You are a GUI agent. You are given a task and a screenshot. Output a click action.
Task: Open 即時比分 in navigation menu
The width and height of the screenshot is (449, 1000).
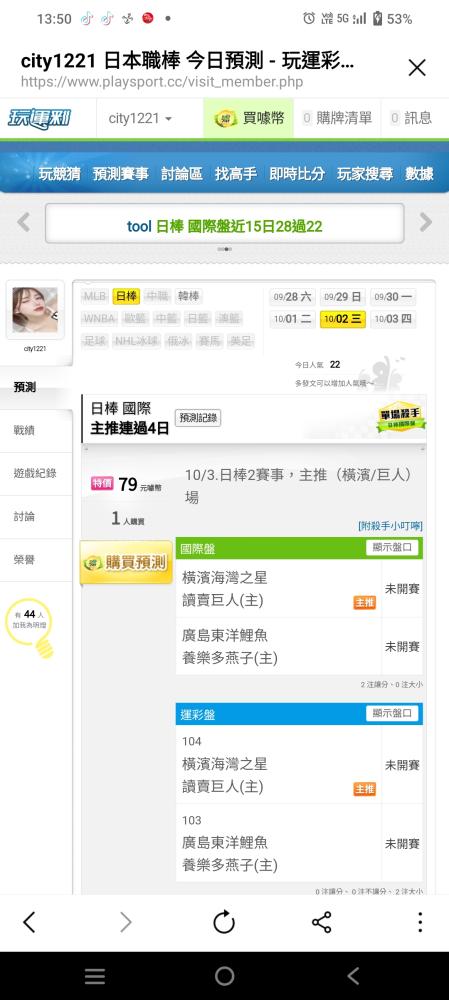297,173
